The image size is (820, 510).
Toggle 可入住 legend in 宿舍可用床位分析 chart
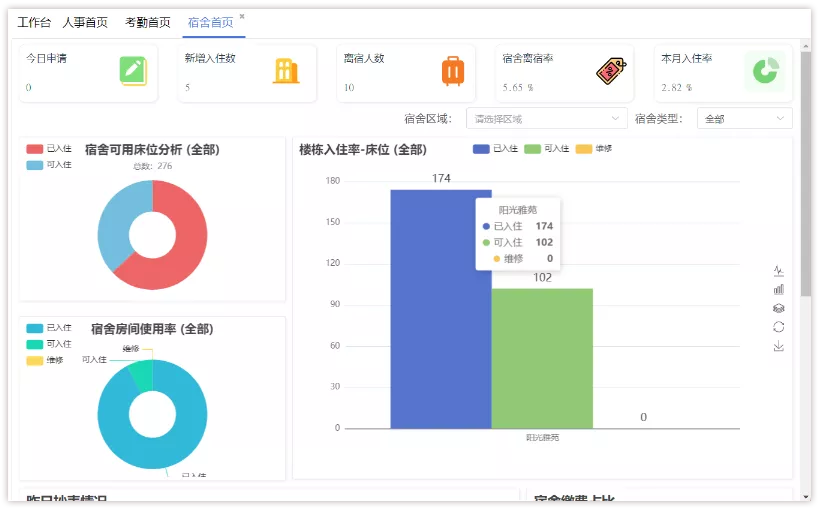click(49, 165)
